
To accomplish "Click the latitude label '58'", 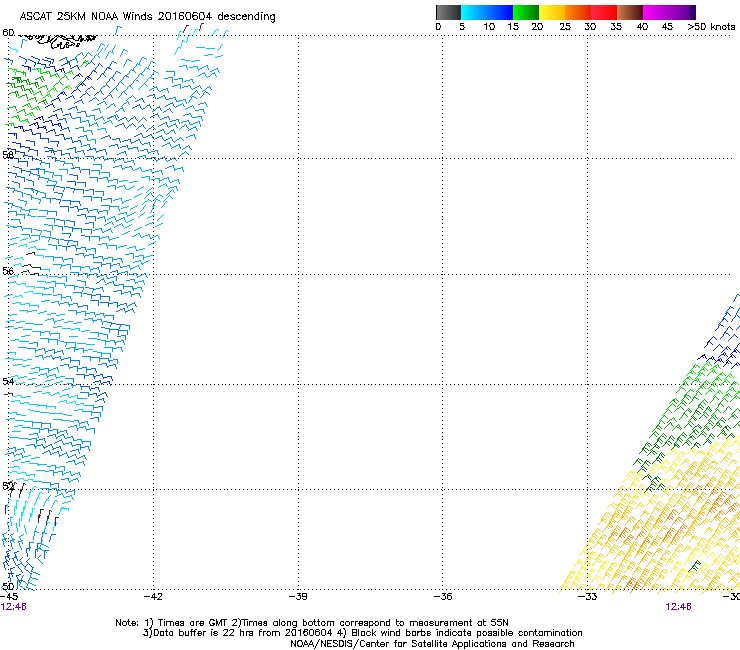I will click(8, 155).
